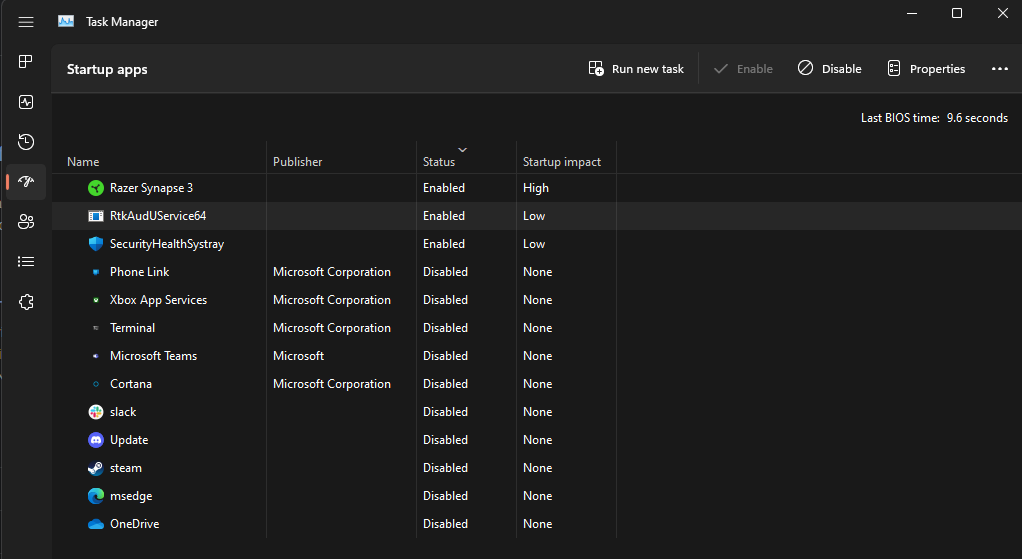Select the Terminal row name
The width and height of the screenshot is (1022, 559).
click(x=132, y=328)
